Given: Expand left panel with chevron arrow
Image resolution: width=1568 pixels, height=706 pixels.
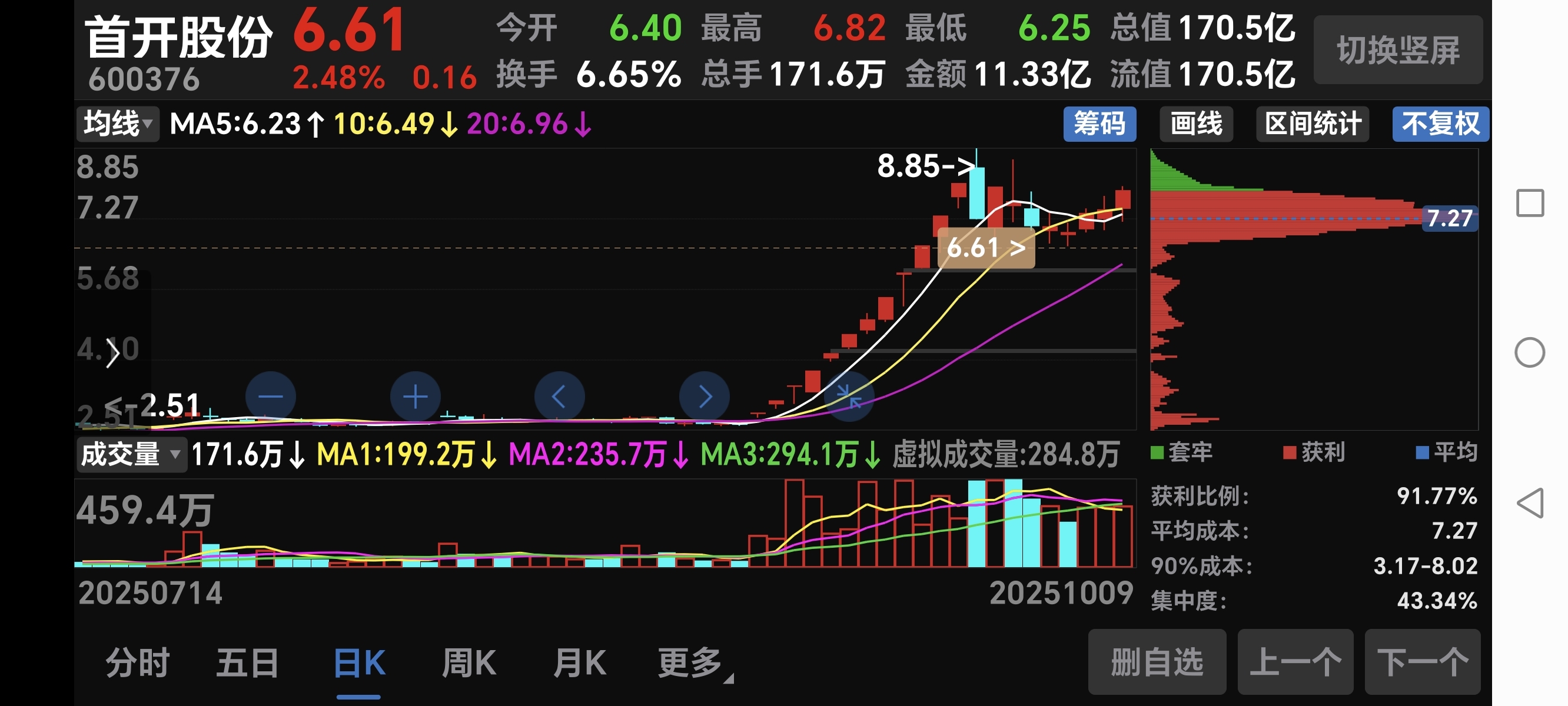Looking at the screenshot, I should 112,352.
